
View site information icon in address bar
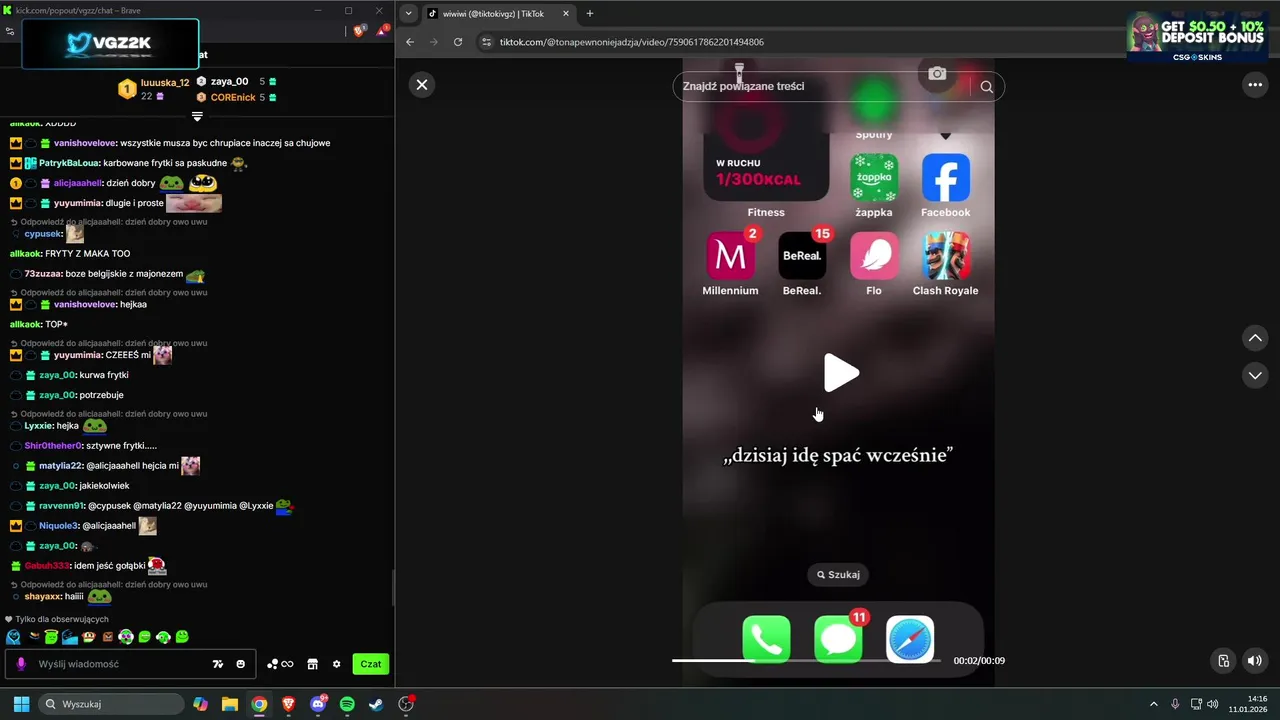[x=487, y=42]
